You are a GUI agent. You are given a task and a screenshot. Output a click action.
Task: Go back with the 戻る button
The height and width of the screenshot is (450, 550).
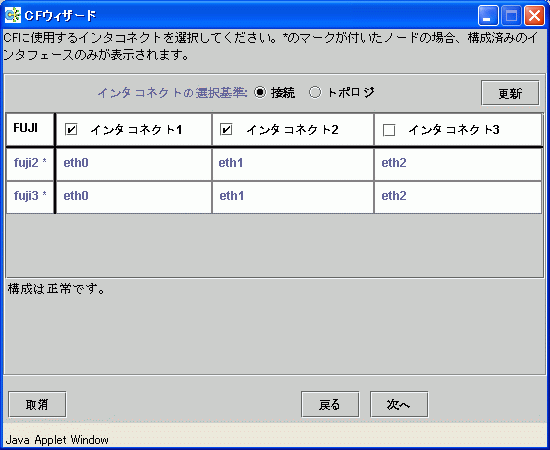pyautogui.click(x=330, y=404)
